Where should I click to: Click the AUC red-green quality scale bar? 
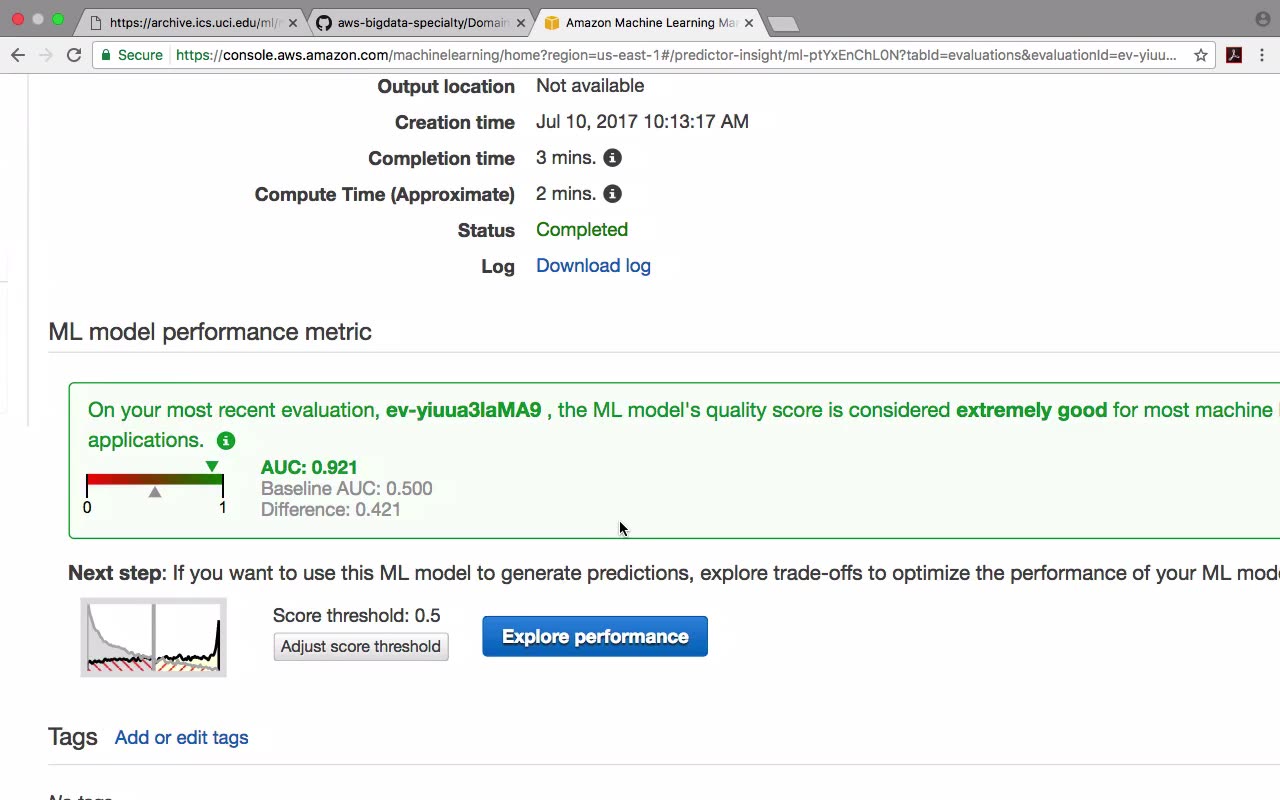pos(155,480)
